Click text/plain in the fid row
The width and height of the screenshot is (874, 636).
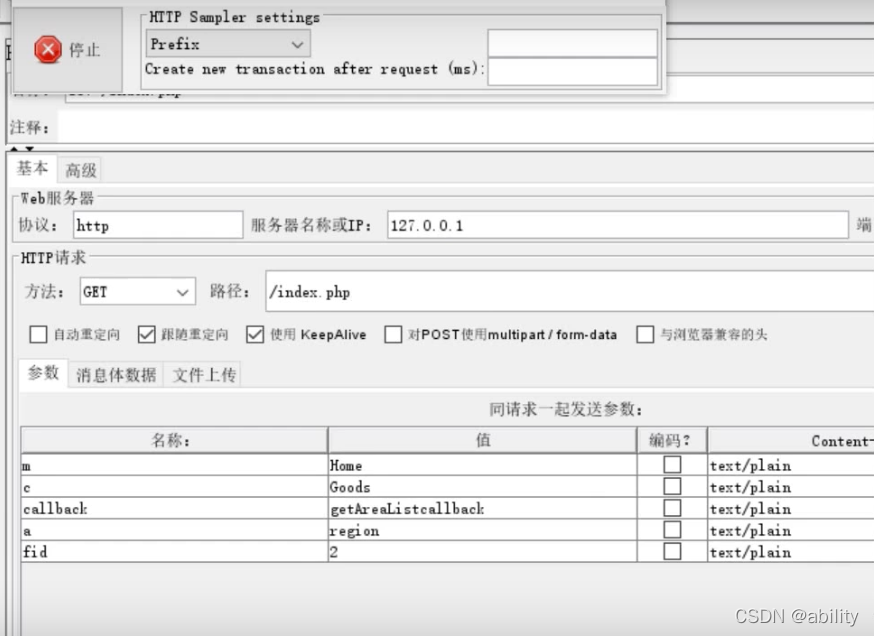pyautogui.click(x=750, y=552)
